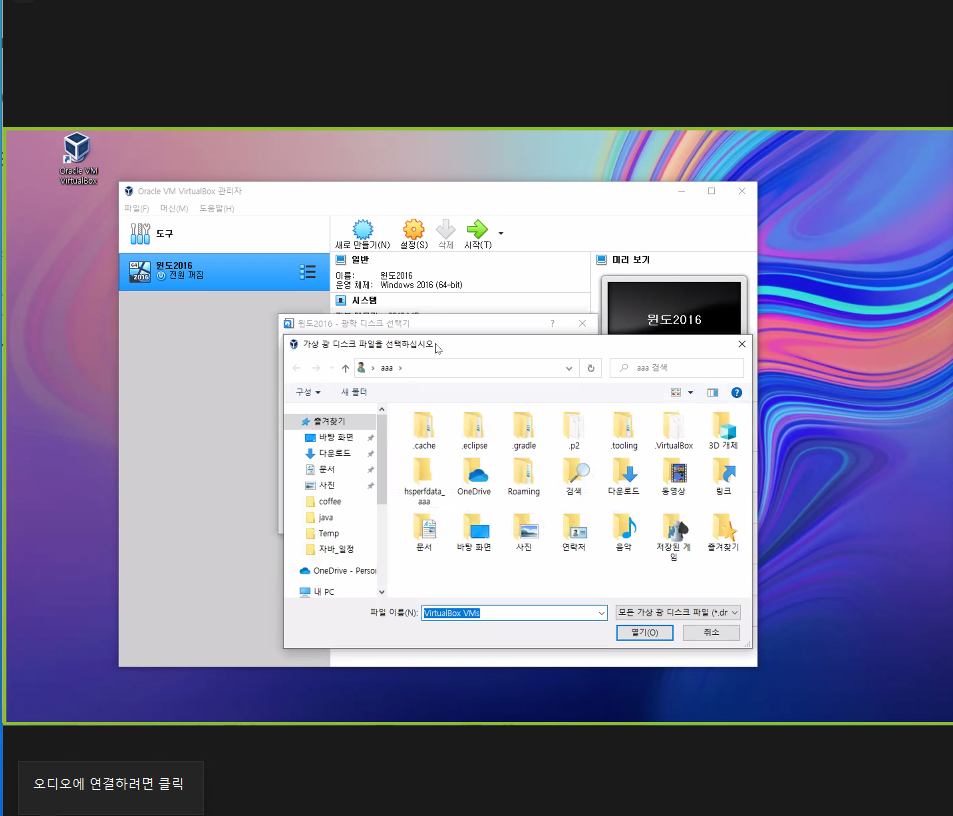Screen dimensions: 953x816
Task: Open the dropdown arrow beside the Start button
Action: pyautogui.click(x=501, y=233)
